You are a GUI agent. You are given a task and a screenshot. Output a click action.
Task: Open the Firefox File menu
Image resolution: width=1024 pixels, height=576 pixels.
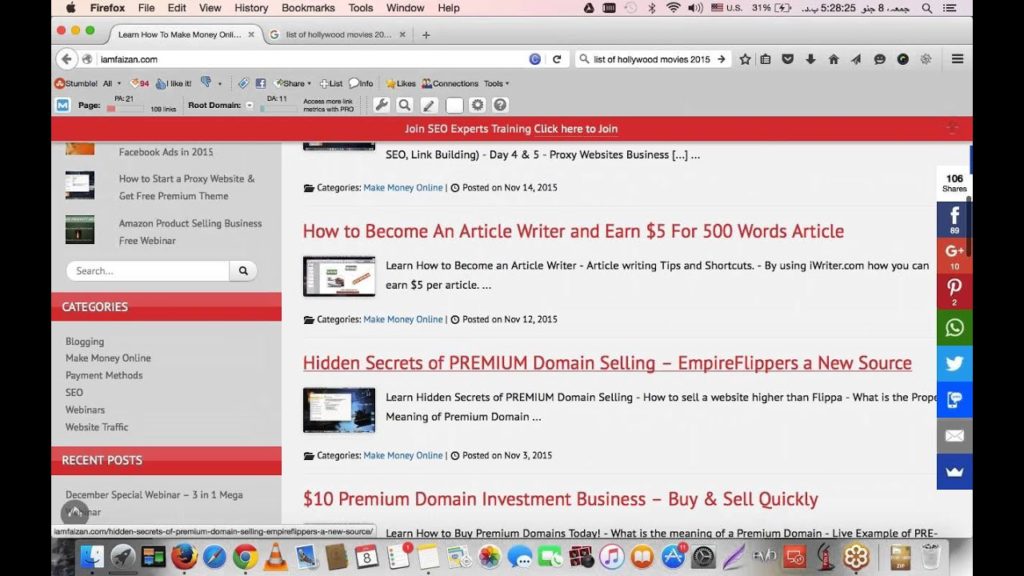click(x=146, y=8)
